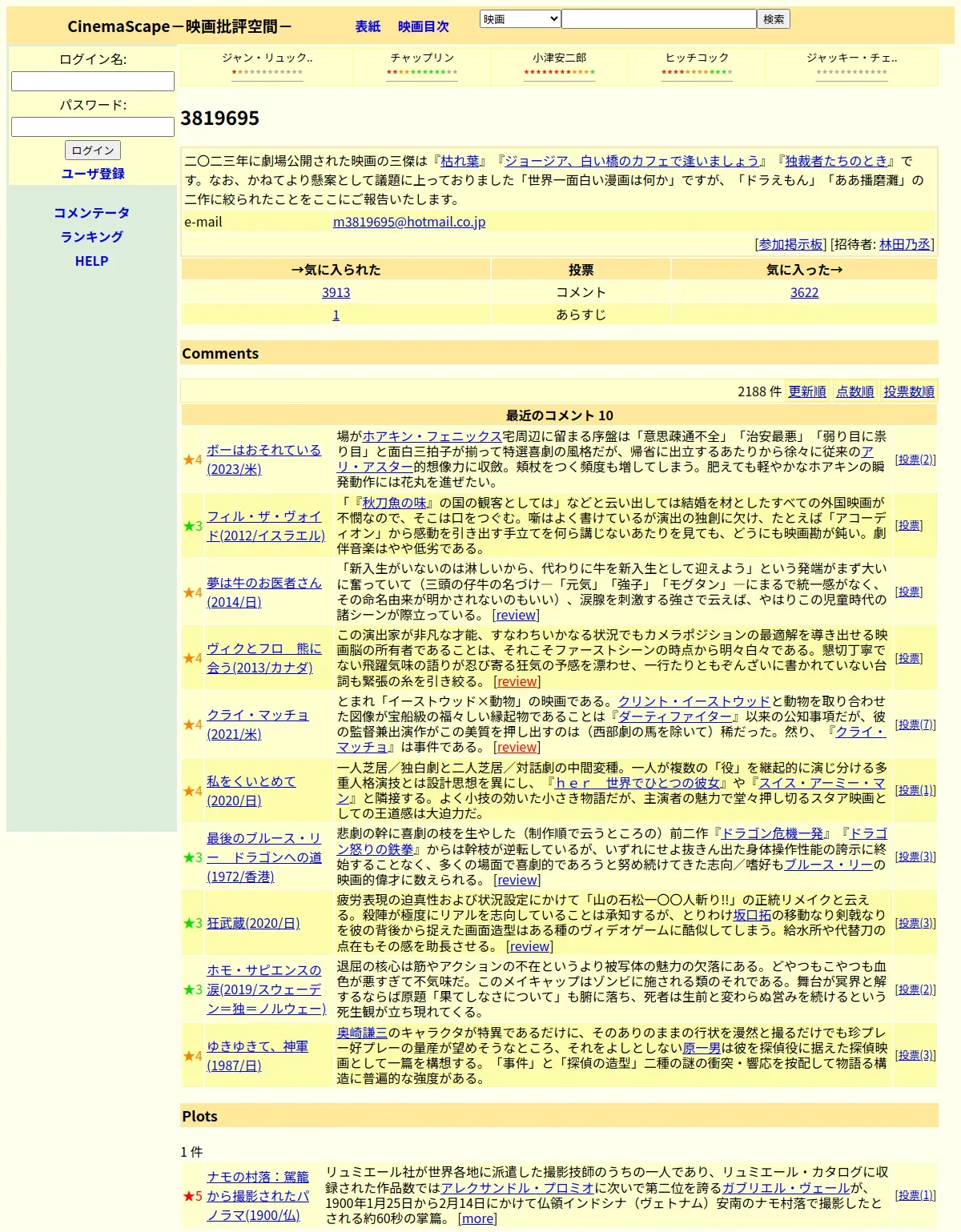
Task: Open ボーはおそれている(2023/米) movie page
Action: [263, 459]
